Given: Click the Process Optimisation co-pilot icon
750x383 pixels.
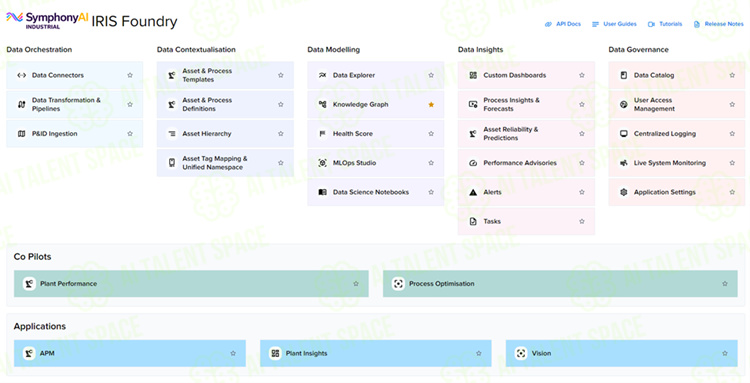Looking at the screenshot, I should [x=398, y=284].
